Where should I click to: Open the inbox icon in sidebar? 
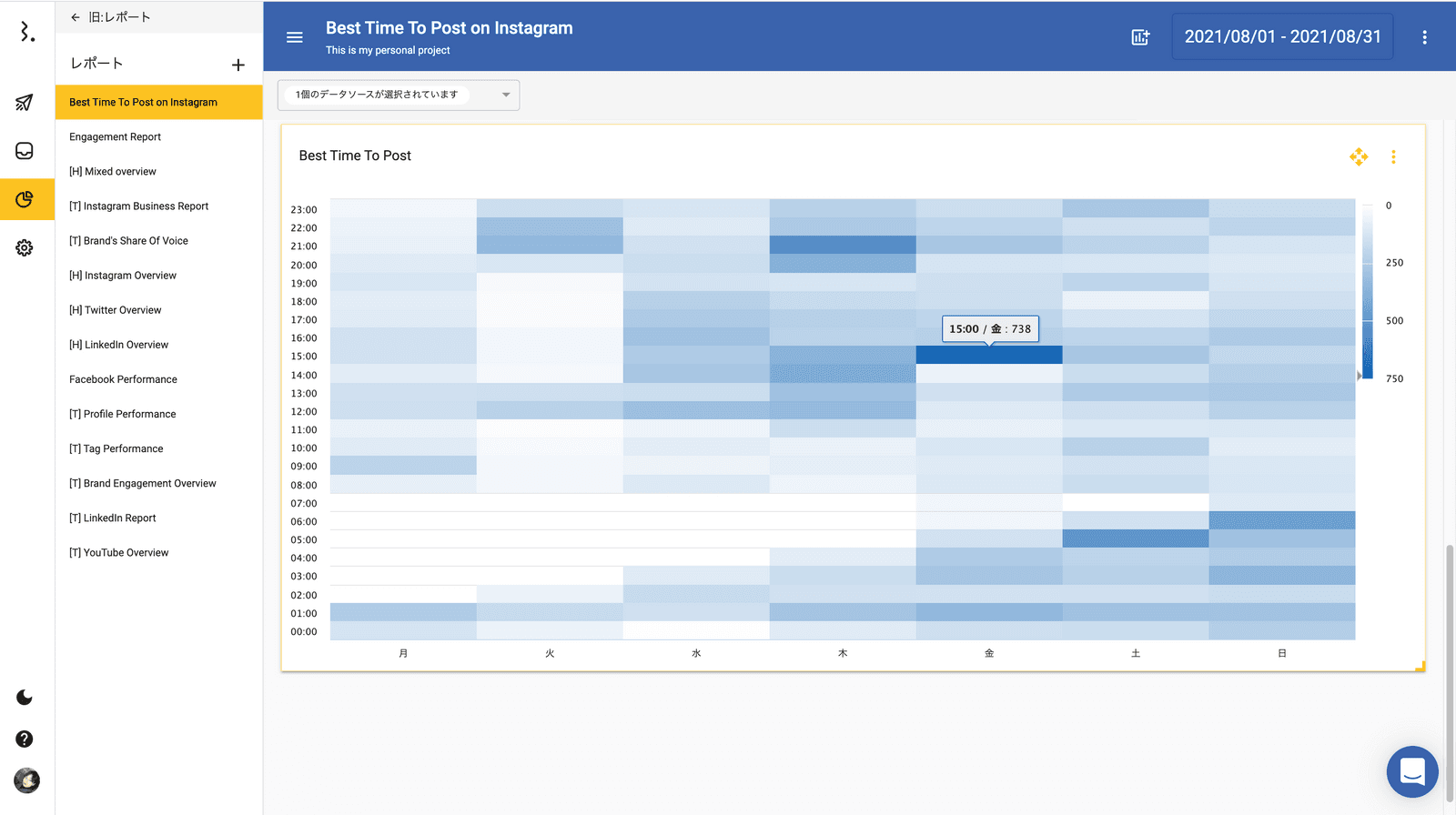tap(25, 151)
